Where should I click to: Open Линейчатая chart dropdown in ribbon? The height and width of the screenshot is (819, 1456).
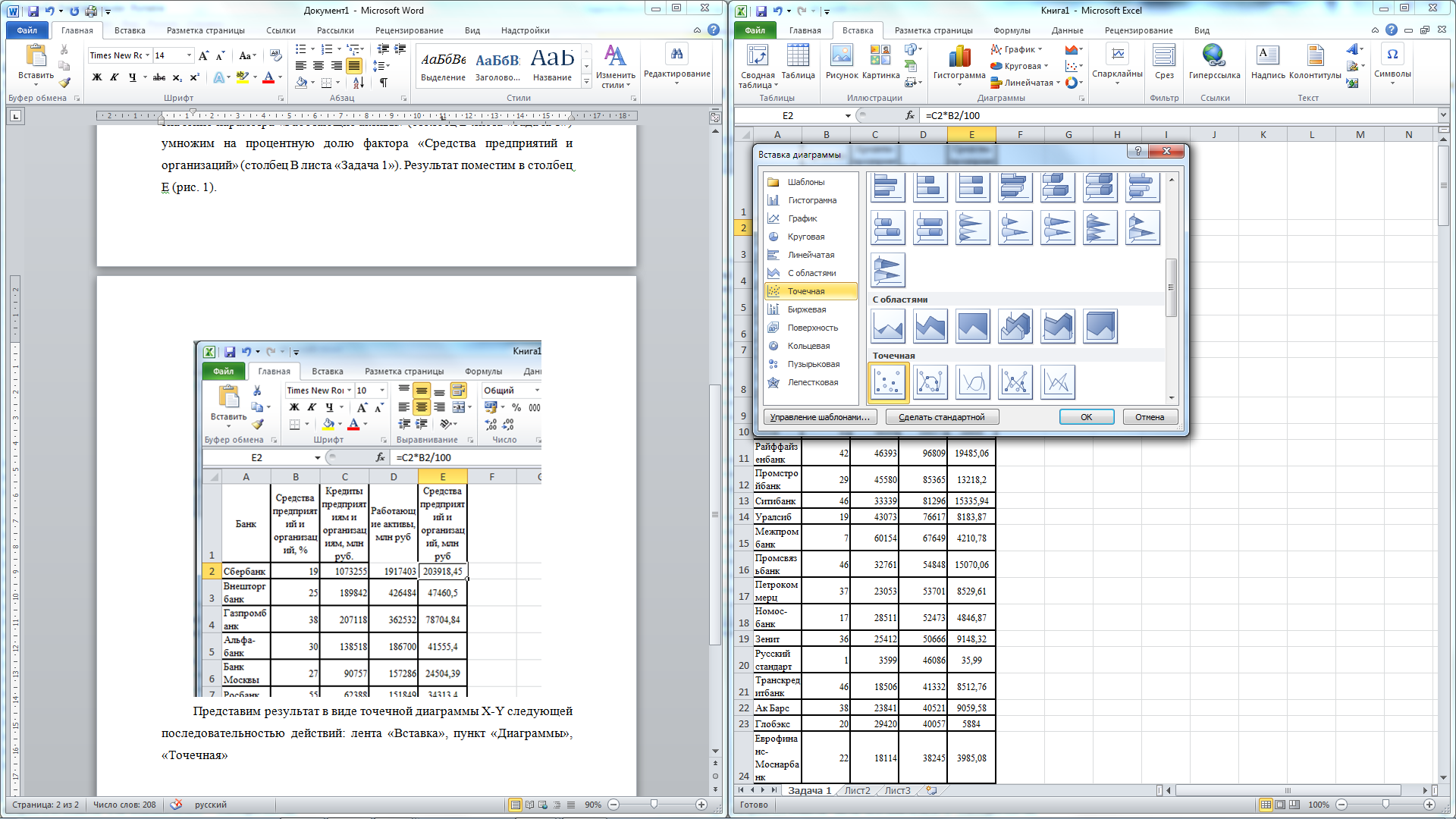coord(1025,83)
